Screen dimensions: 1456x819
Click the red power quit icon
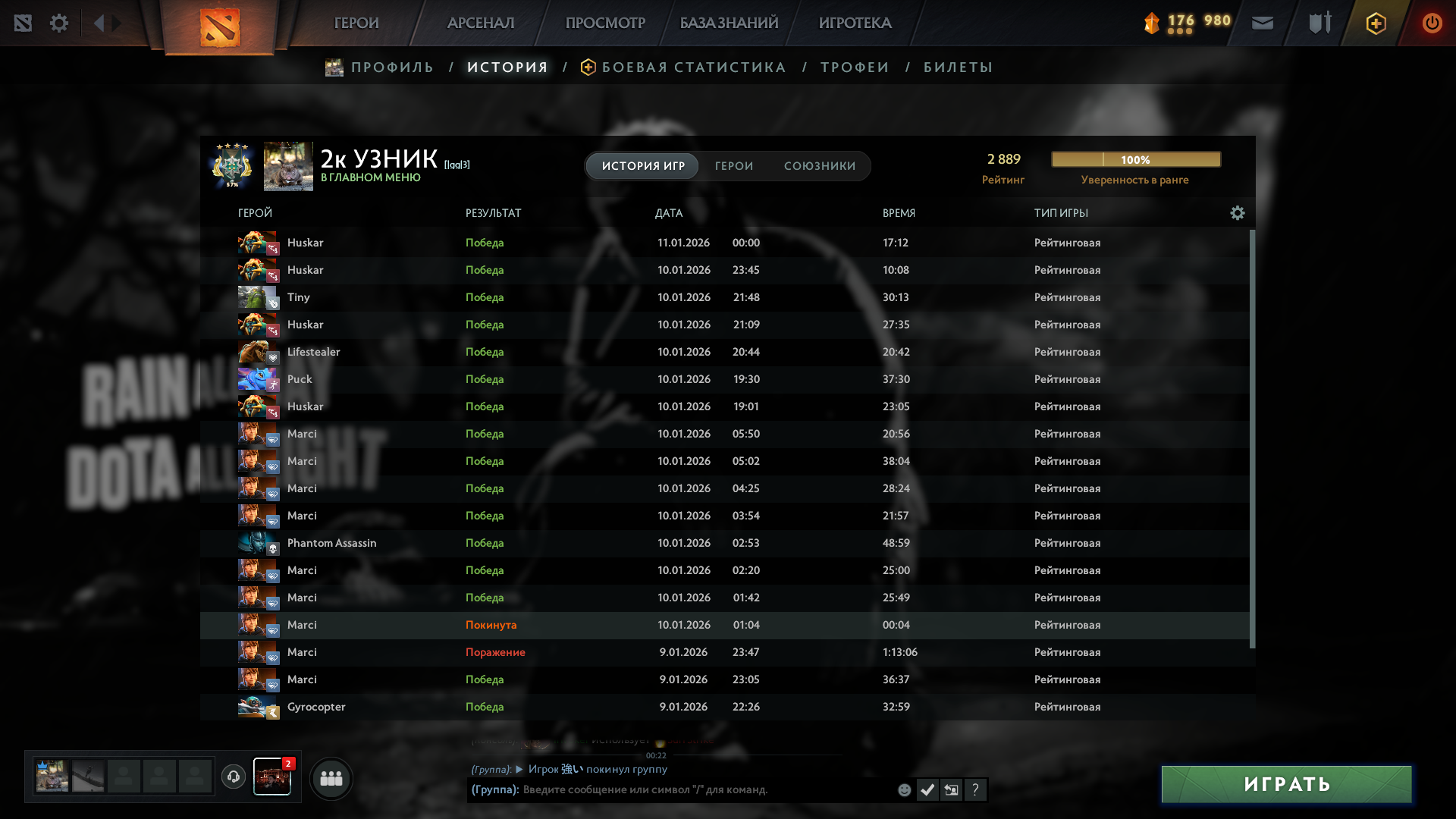(1432, 23)
